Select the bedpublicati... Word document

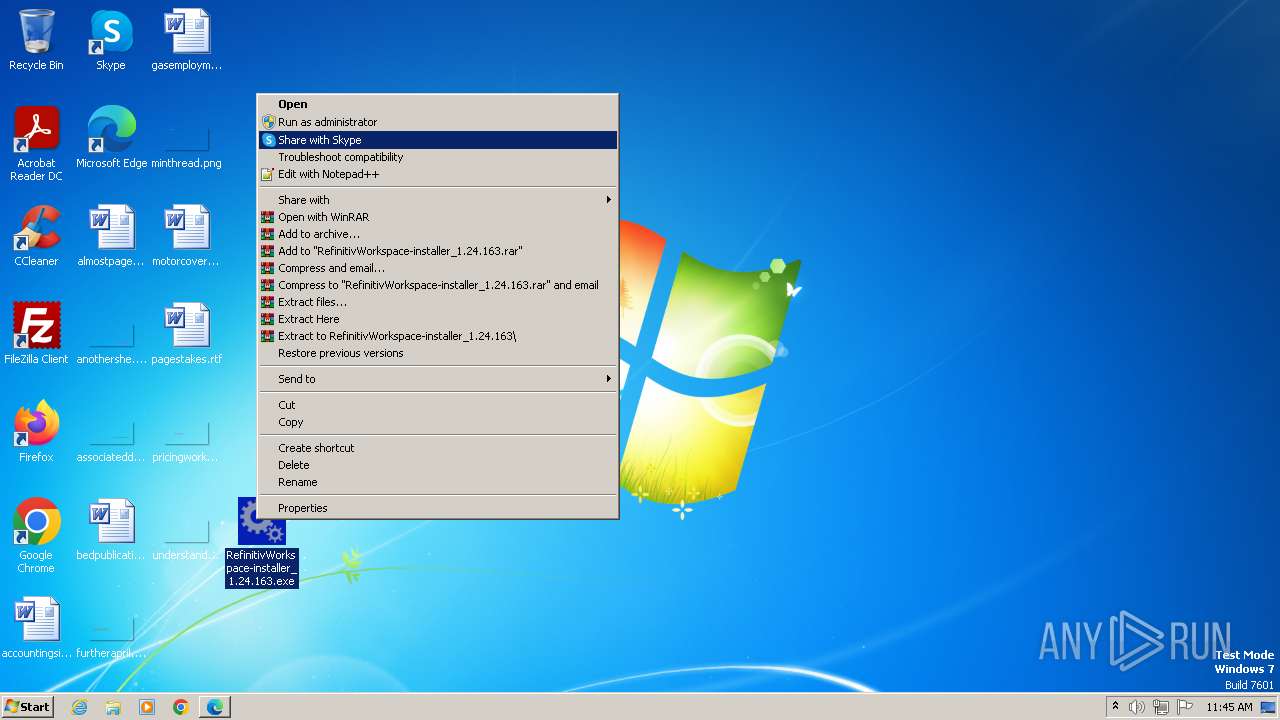pos(111,530)
